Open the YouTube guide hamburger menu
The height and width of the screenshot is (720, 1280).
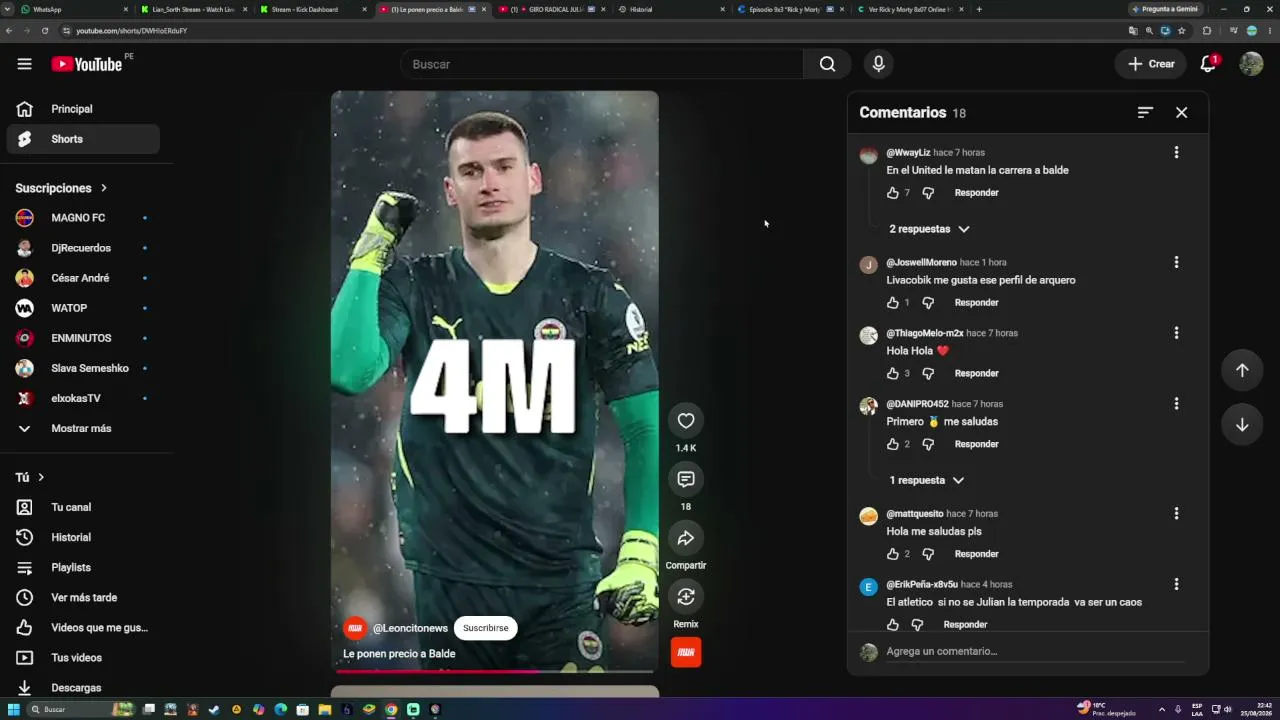click(24, 64)
